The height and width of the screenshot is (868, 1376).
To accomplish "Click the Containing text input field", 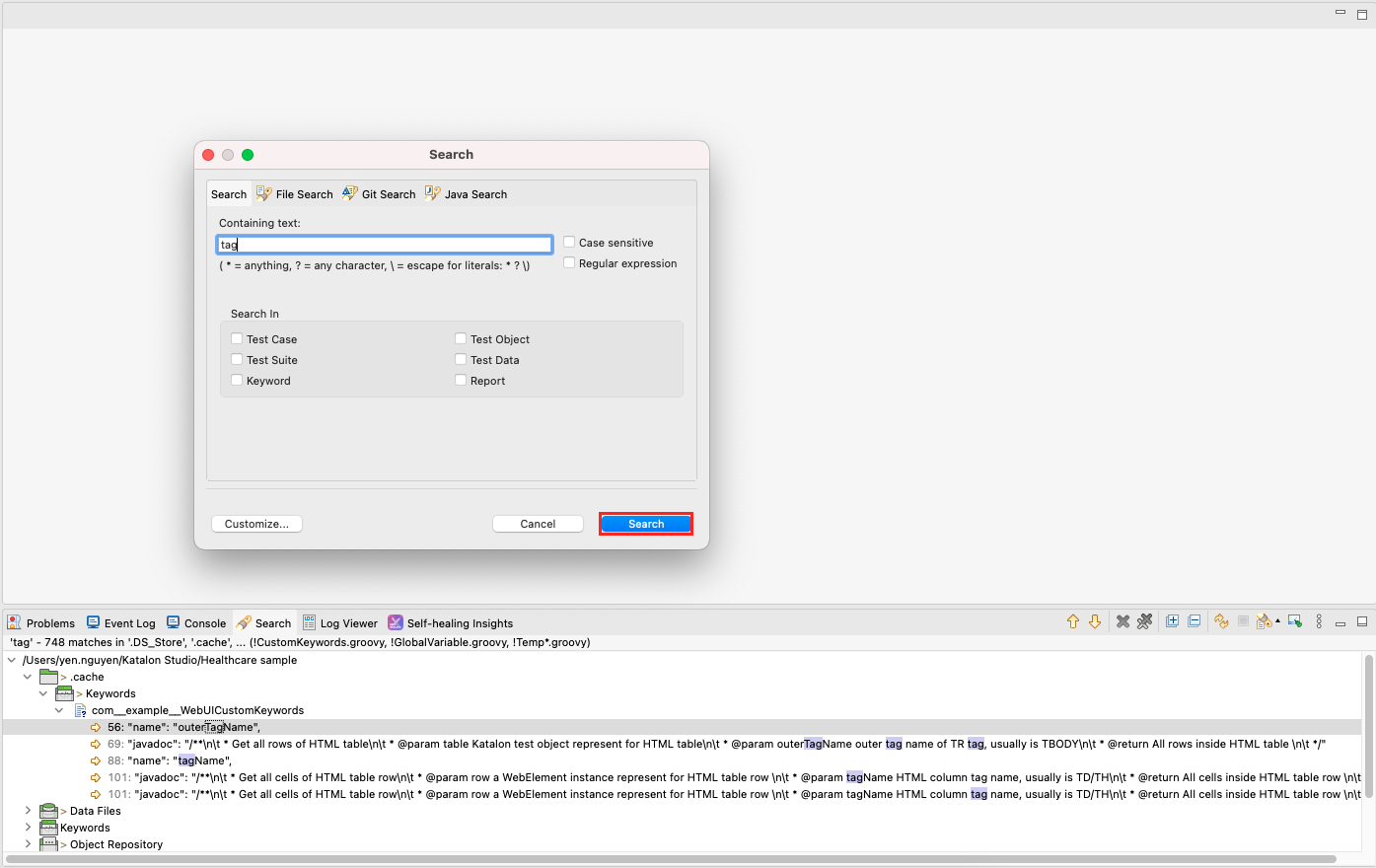I will [x=385, y=245].
